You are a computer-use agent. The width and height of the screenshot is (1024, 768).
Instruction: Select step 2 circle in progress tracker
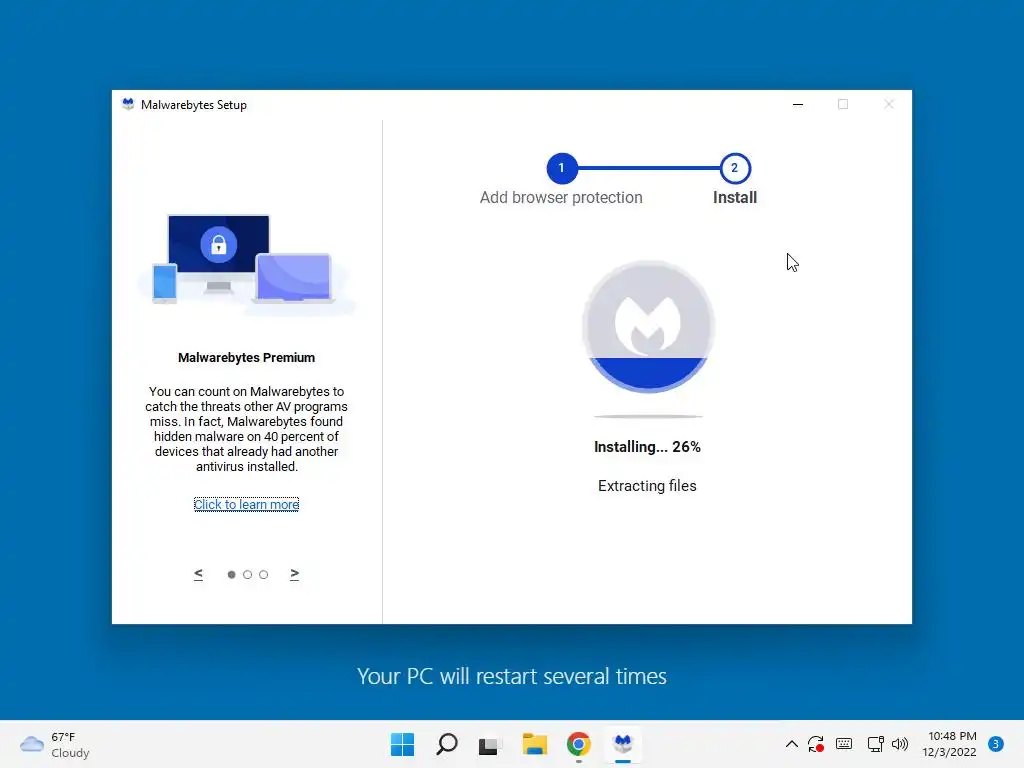click(x=735, y=168)
